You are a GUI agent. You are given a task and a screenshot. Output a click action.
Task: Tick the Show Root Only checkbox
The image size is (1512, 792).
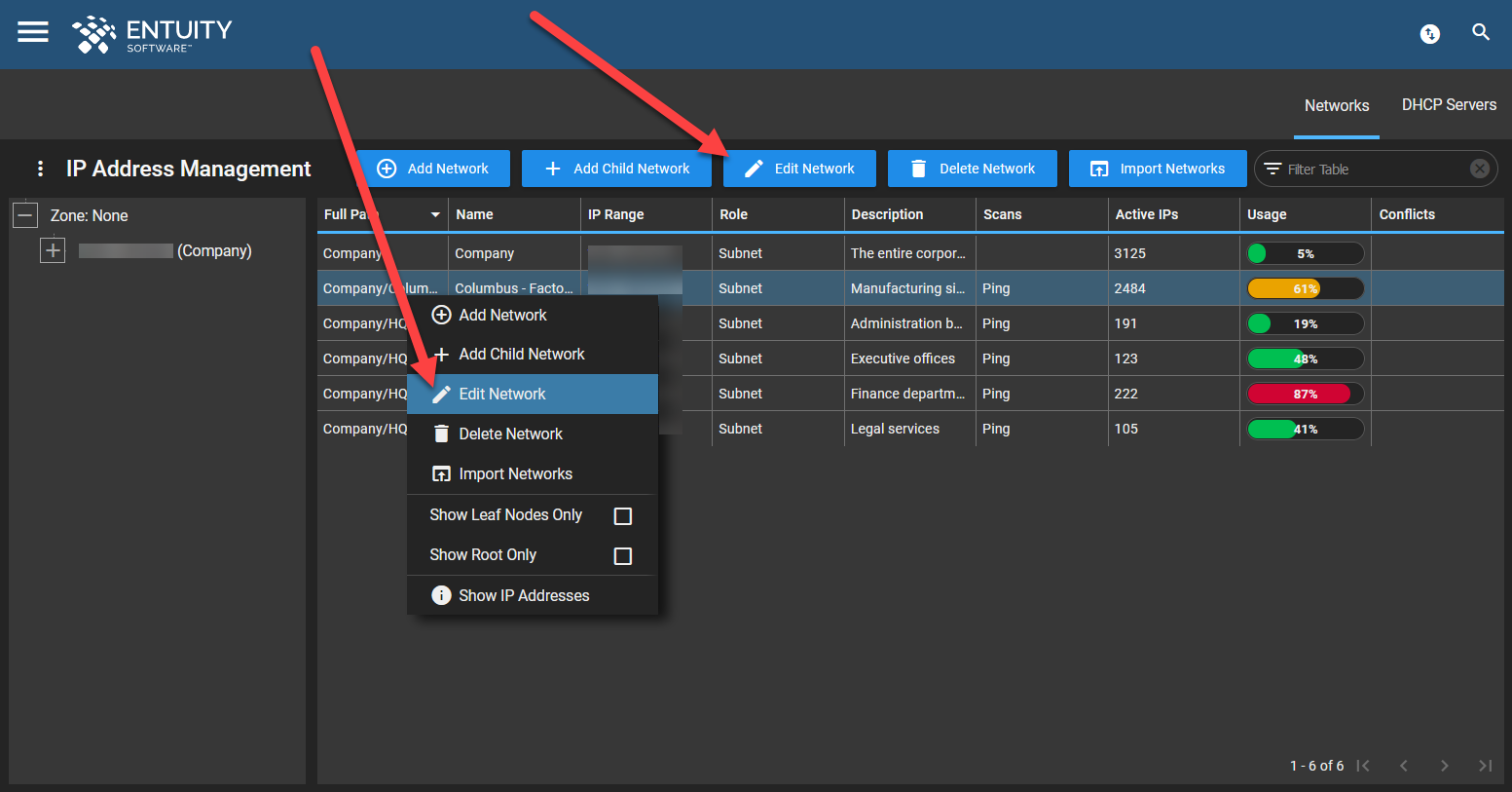(623, 555)
